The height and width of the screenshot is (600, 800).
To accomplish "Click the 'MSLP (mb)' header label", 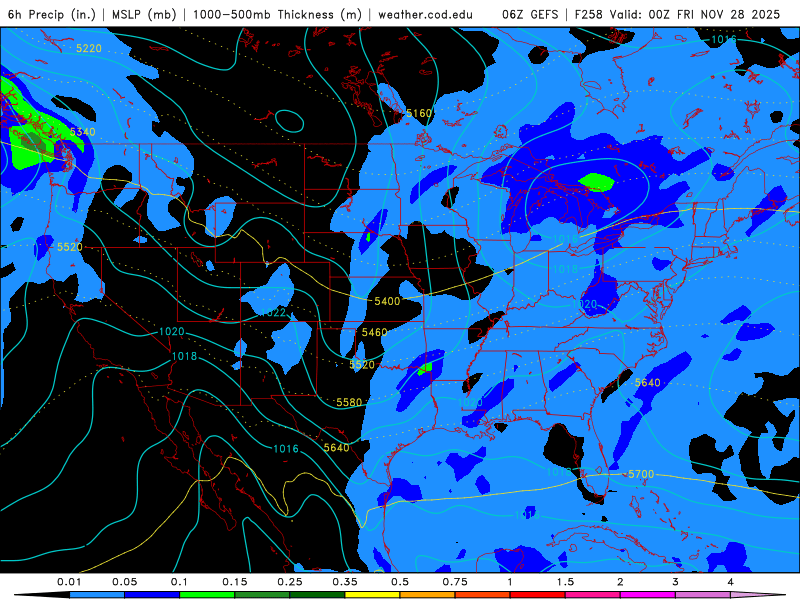I will coord(144,14).
